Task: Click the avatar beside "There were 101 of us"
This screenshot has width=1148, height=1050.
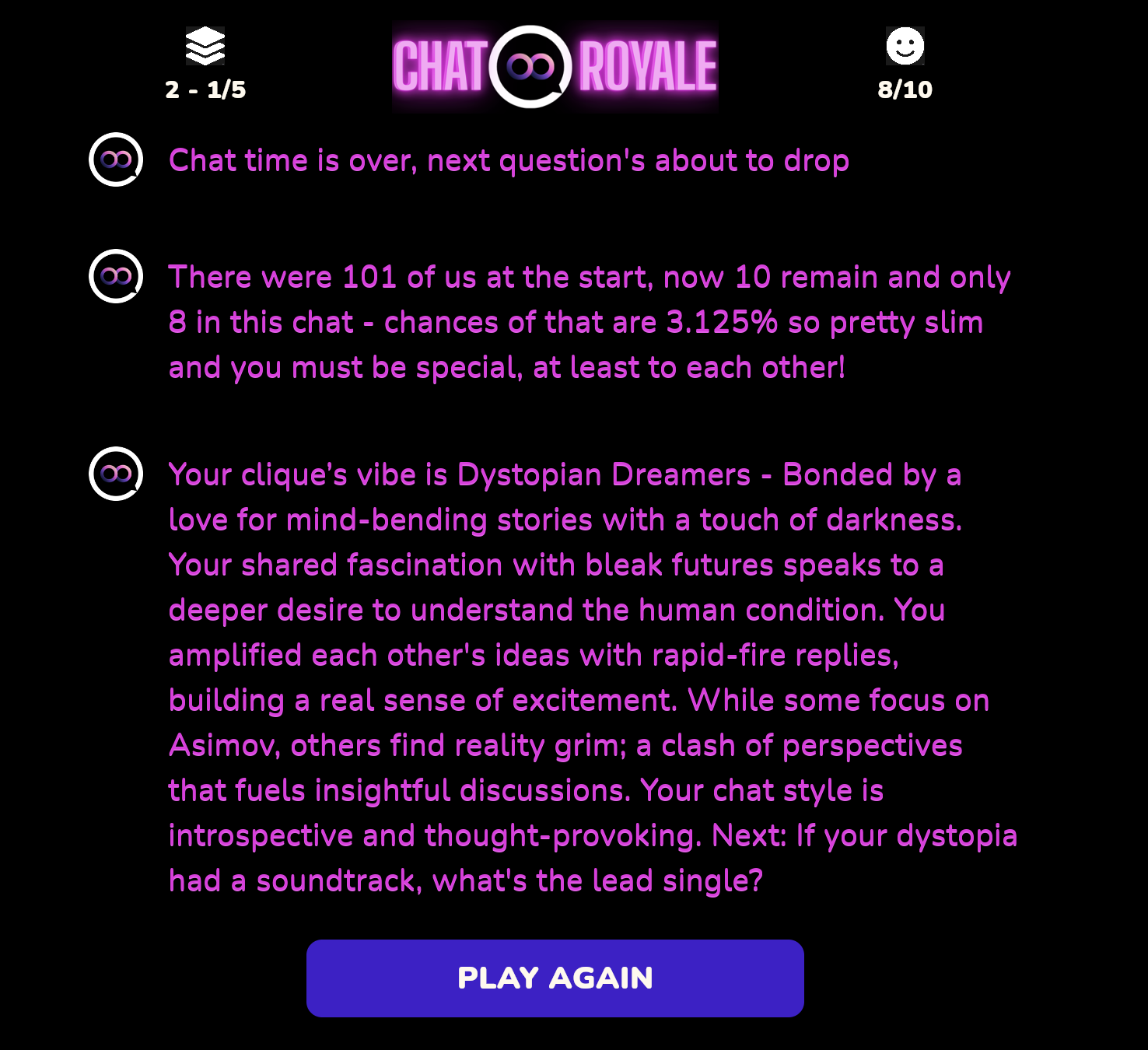Action: [x=116, y=276]
